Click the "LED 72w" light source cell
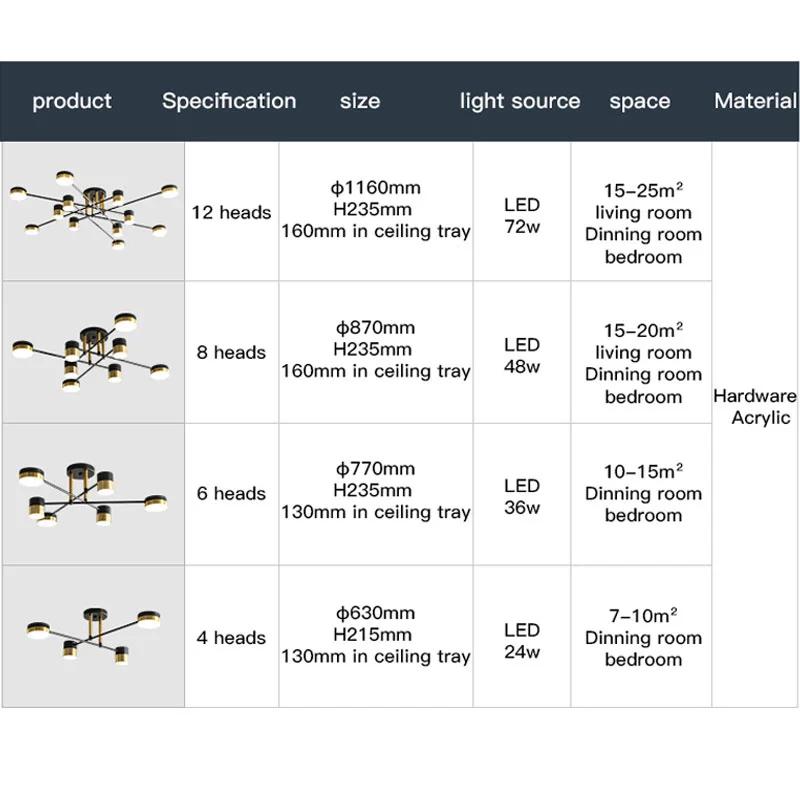 click(522, 215)
